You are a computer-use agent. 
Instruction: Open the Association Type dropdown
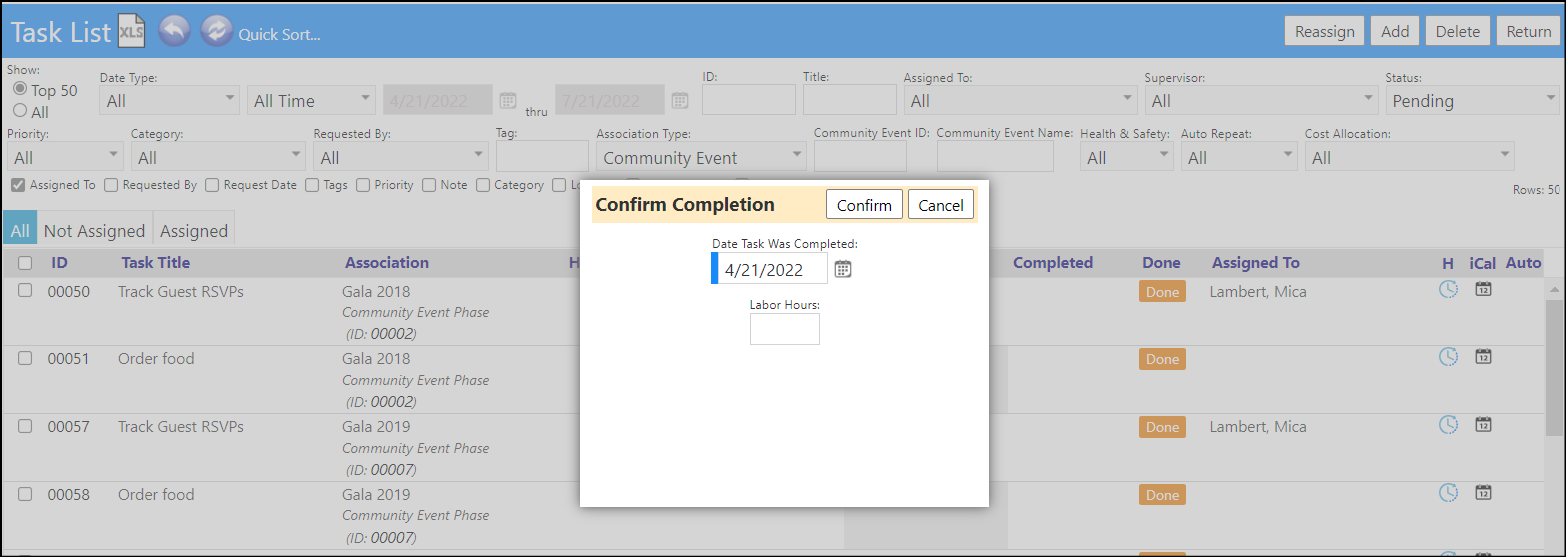pyautogui.click(x=701, y=157)
